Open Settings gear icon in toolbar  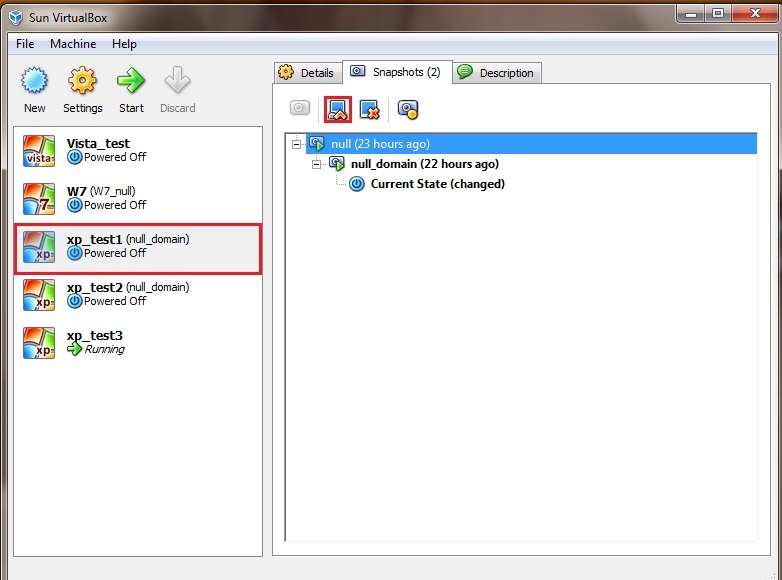point(82,80)
